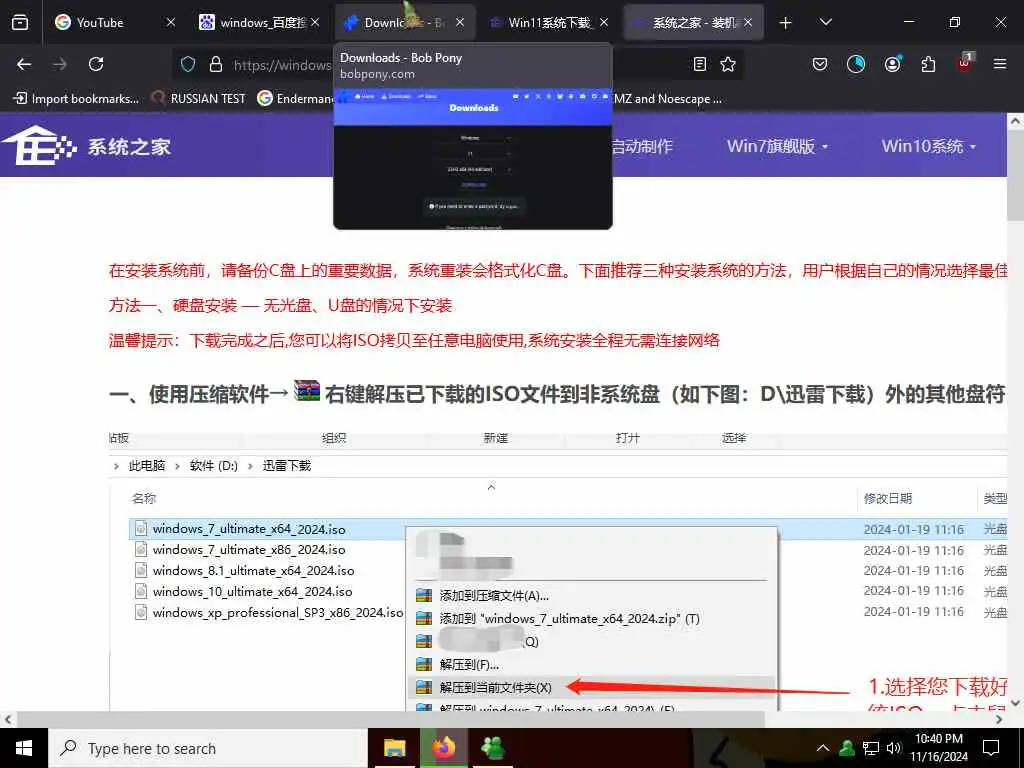This screenshot has width=1024, height=768.
Task: Click the 修改日期 column header
Action: 888,498
